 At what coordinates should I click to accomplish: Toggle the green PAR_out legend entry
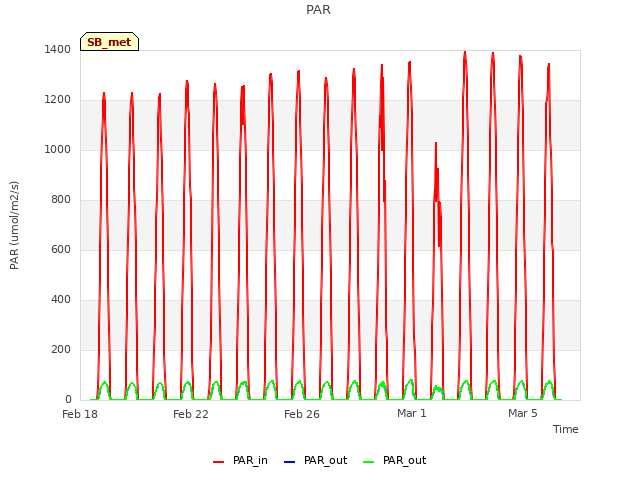tap(394, 461)
